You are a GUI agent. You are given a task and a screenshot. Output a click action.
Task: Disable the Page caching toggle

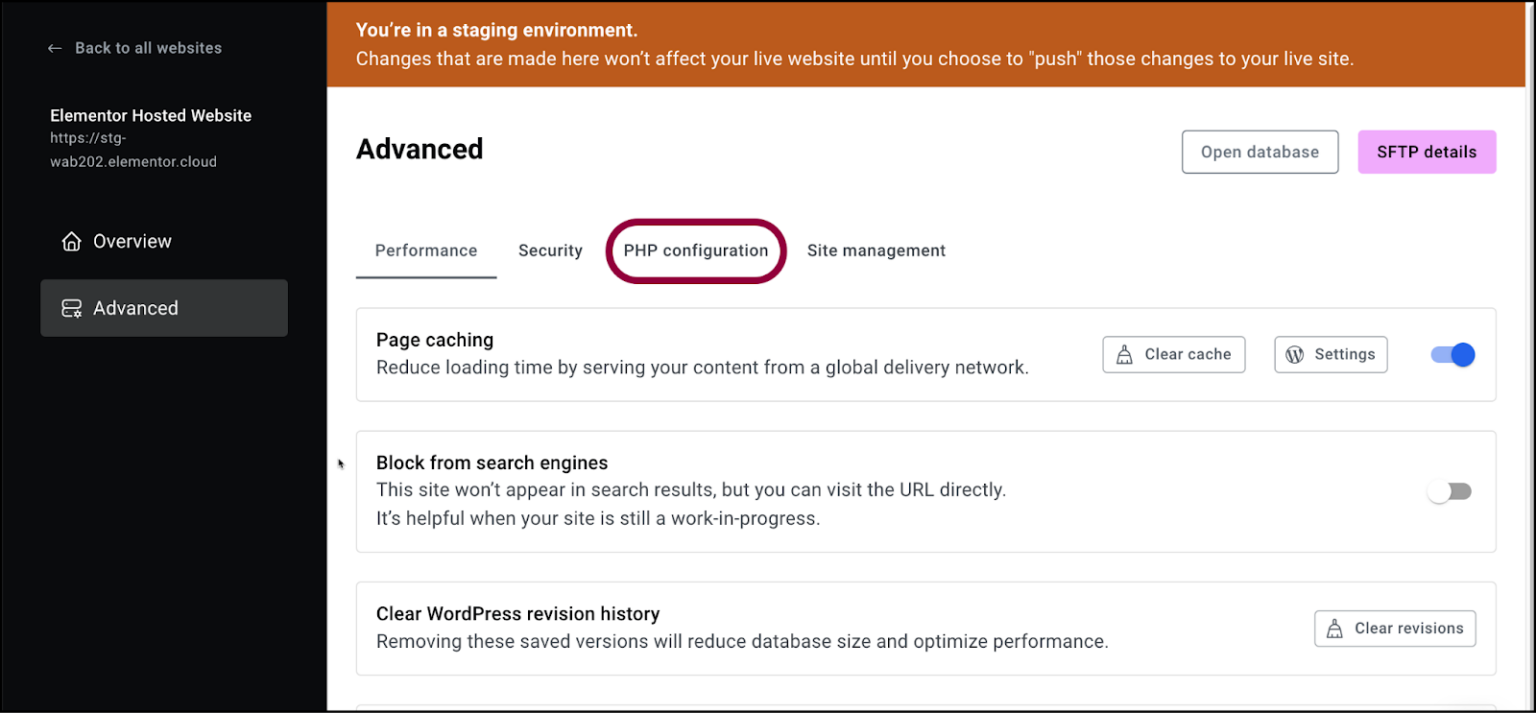pyautogui.click(x=1453, y=354)
